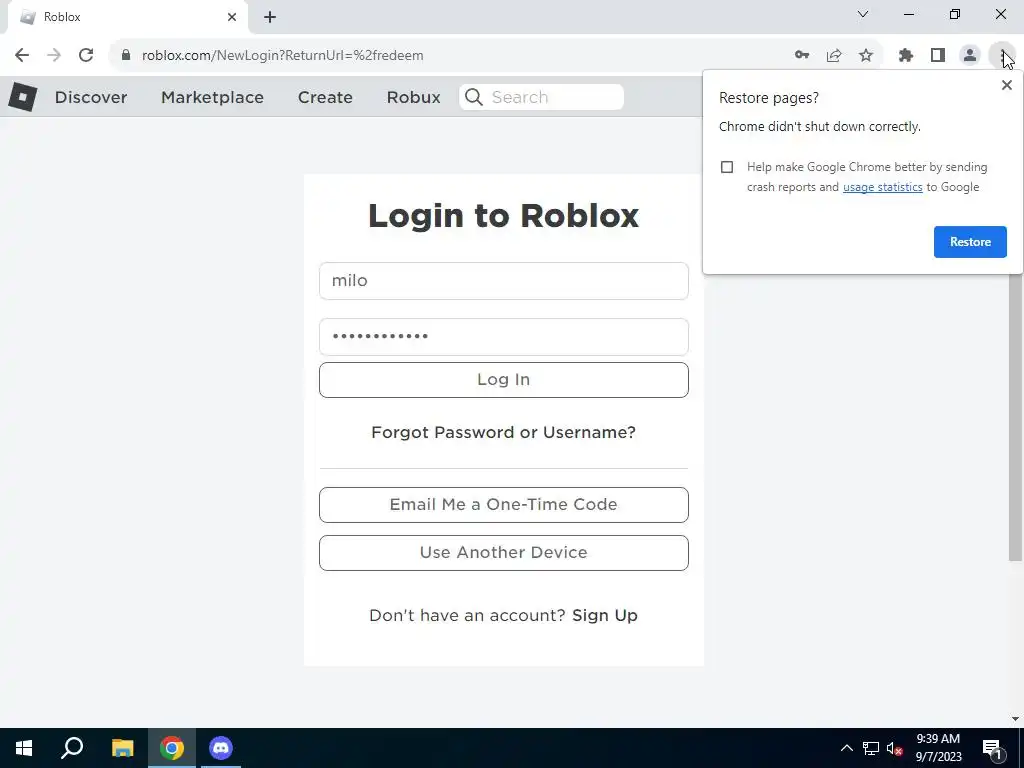
Task: Open the Chrome three-dot menu
Action: [x=1002, y=56]
